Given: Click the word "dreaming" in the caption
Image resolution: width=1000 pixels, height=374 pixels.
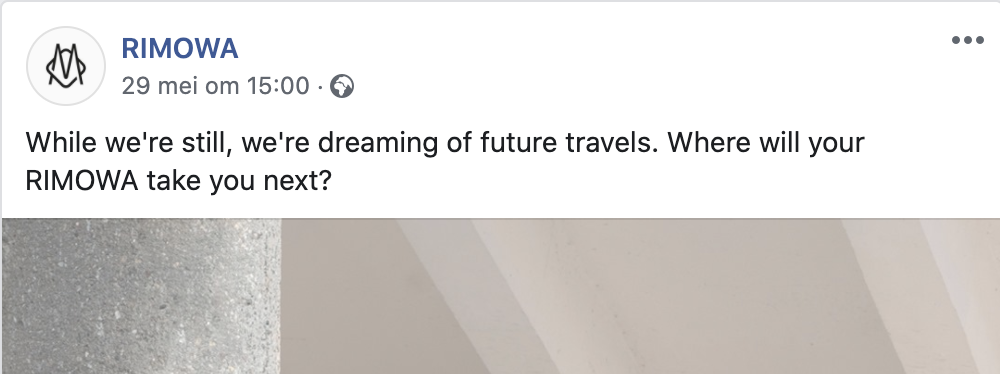Looking at the screenshot, I should pyautogui.click(x=378, y=144).
